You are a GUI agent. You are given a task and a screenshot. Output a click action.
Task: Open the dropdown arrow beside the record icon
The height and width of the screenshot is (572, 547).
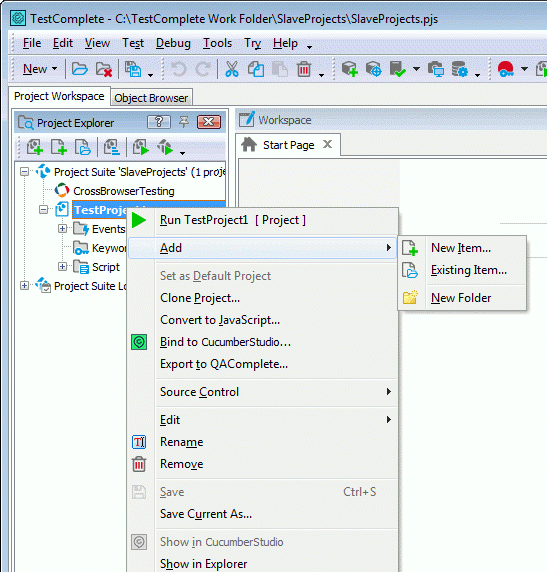(524, 69)
